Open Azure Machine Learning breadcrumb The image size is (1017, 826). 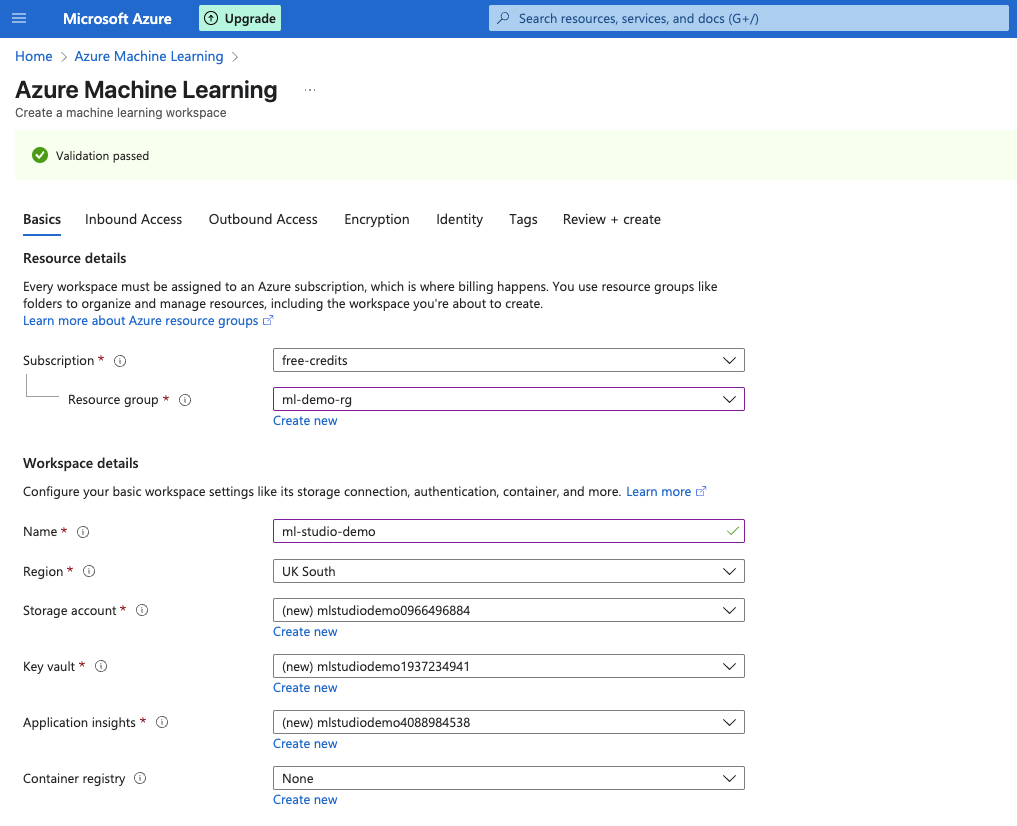(149, 56)
